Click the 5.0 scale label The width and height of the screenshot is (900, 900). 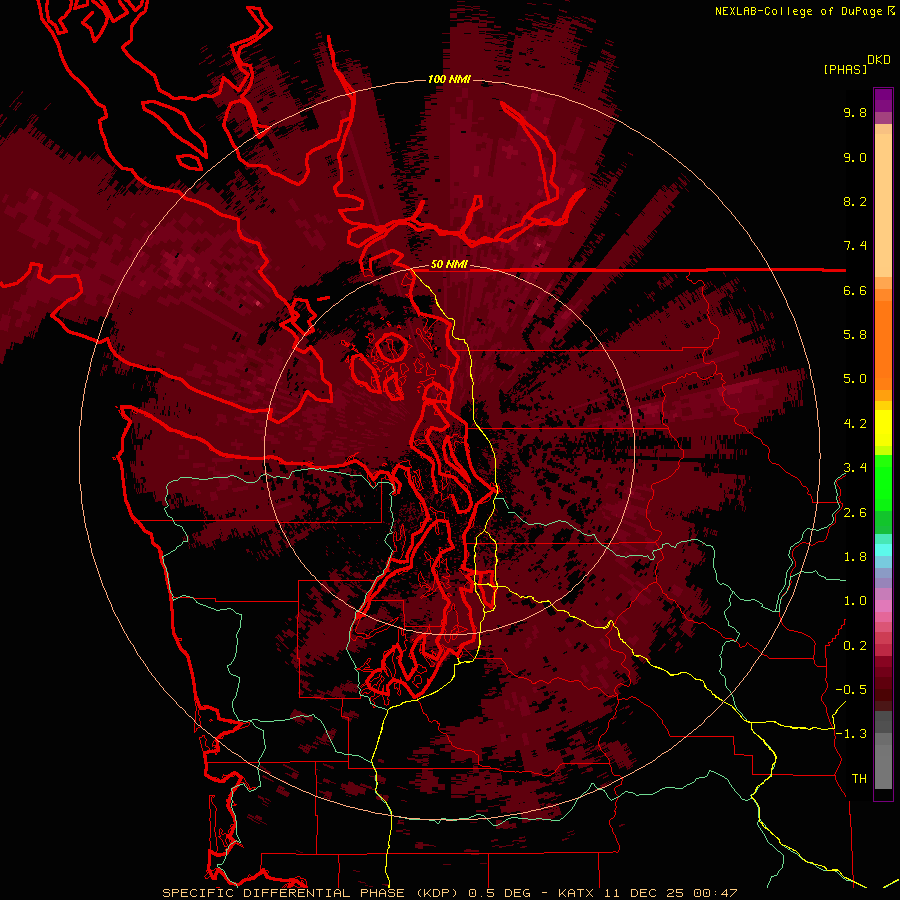(x=855, y=379)
